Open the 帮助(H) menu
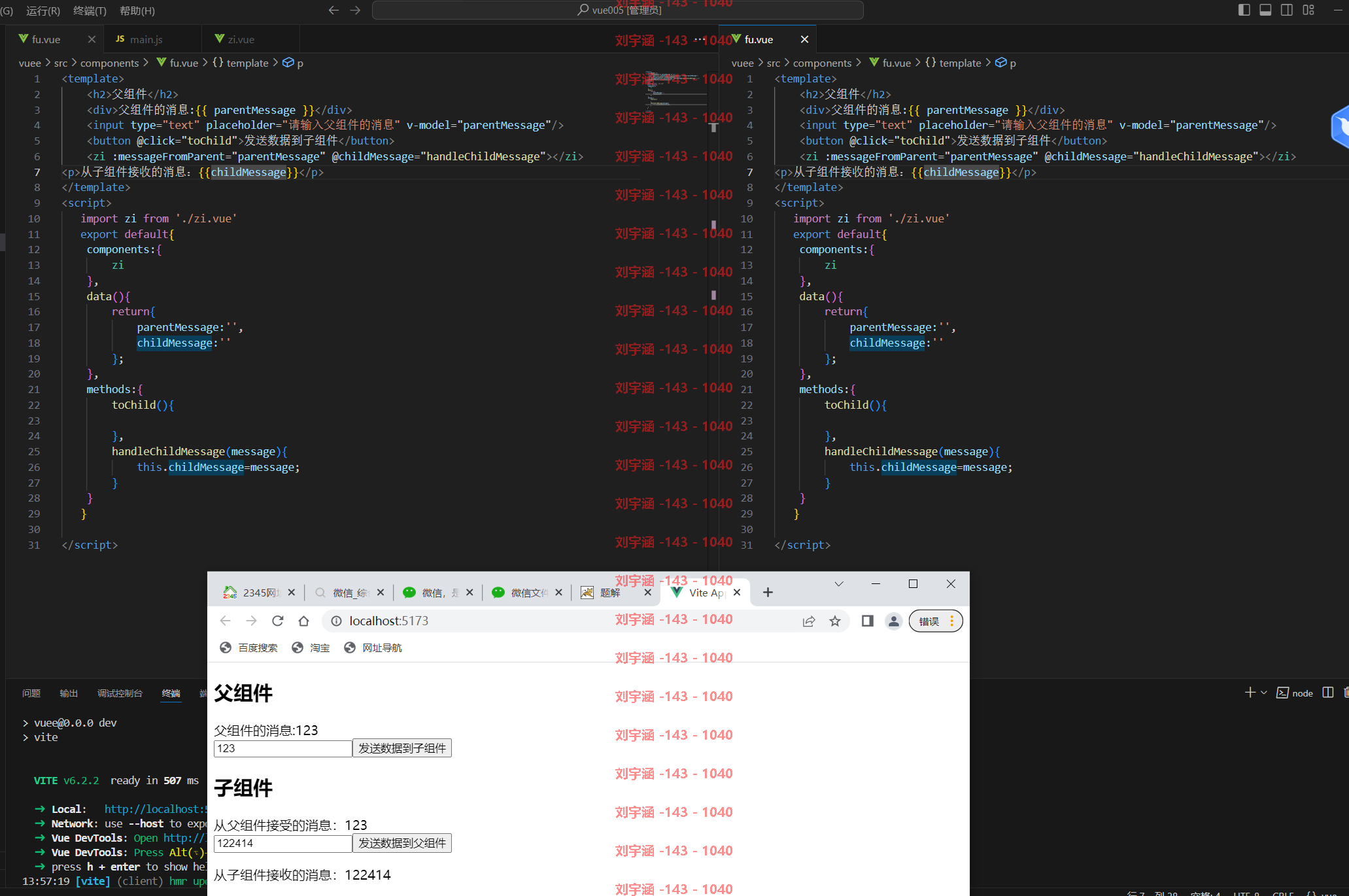 pyautogui.click(x=137, y=10)
